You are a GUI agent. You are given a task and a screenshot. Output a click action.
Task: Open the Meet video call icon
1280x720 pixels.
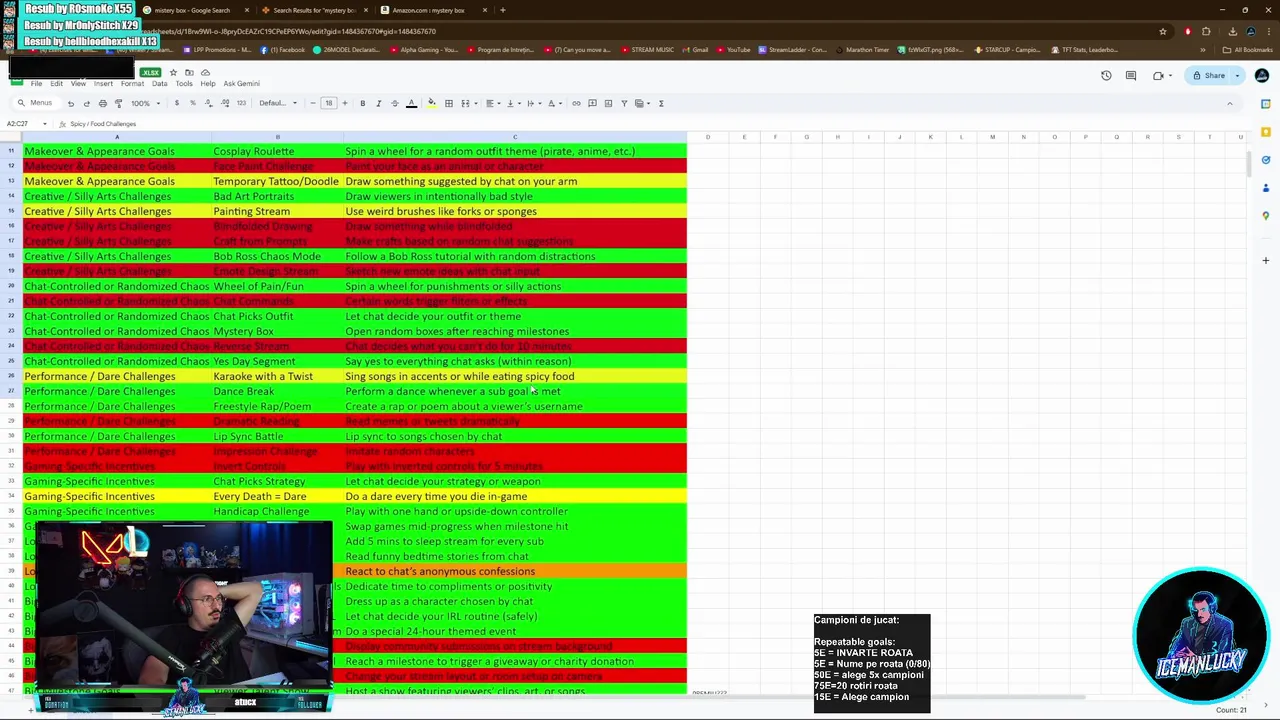tap(1158, 76)
